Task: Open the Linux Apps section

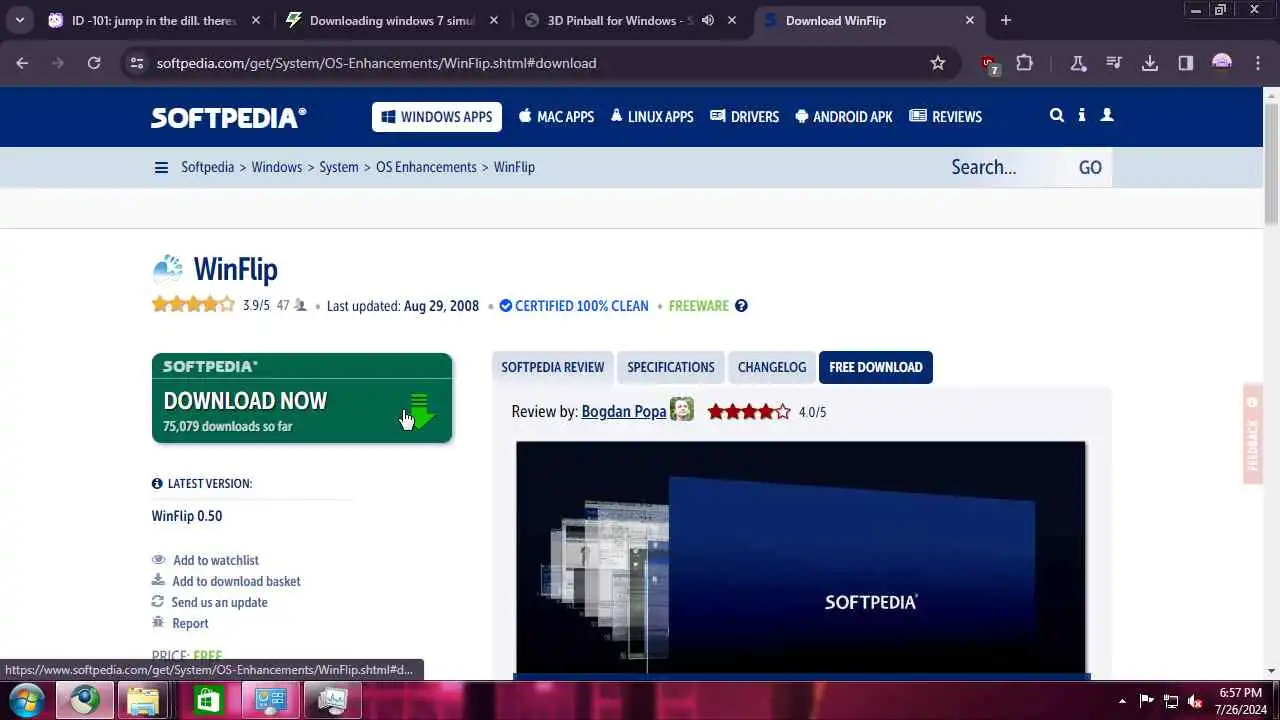Action: (652, 117)
